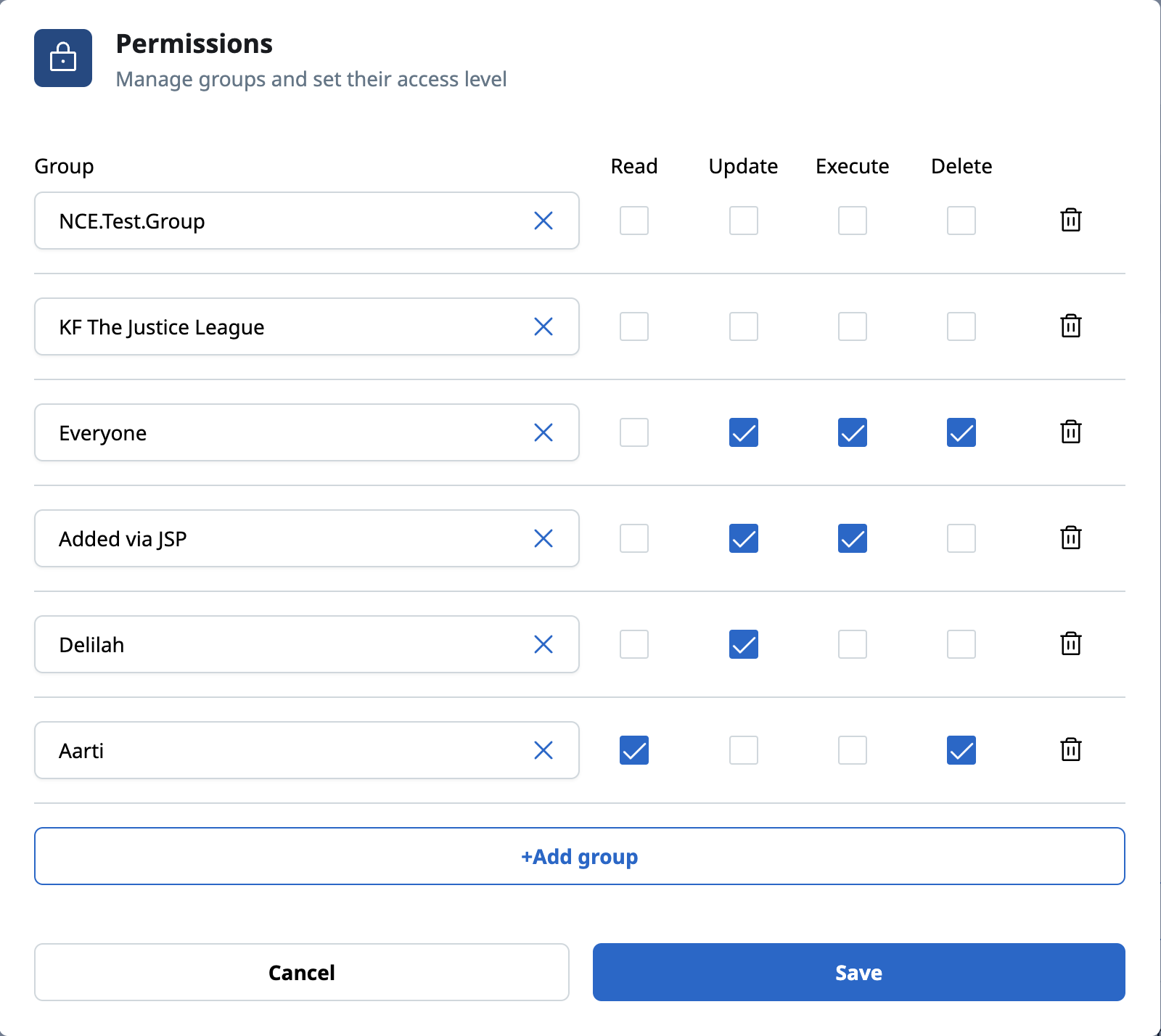1161x1036 pixels.
Task: Enable Update for Aarti
Action: (x=744, y=750)
